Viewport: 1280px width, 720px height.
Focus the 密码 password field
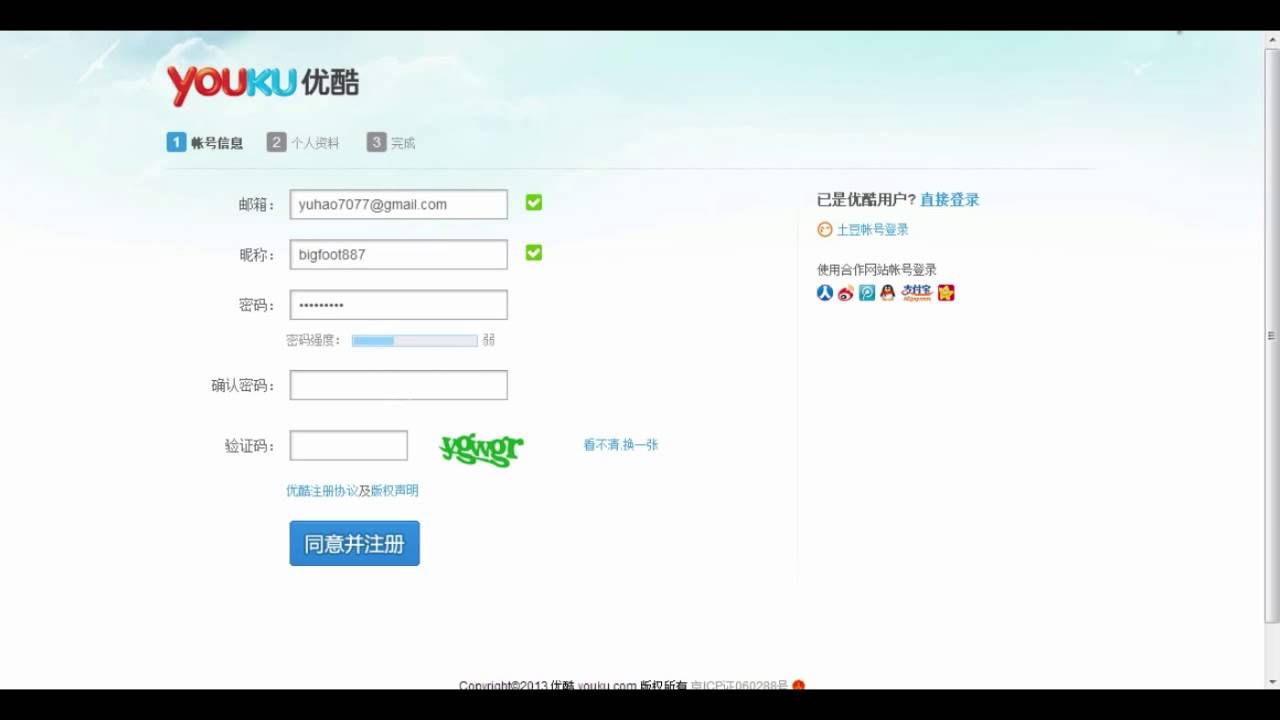[x=399, y=305]
